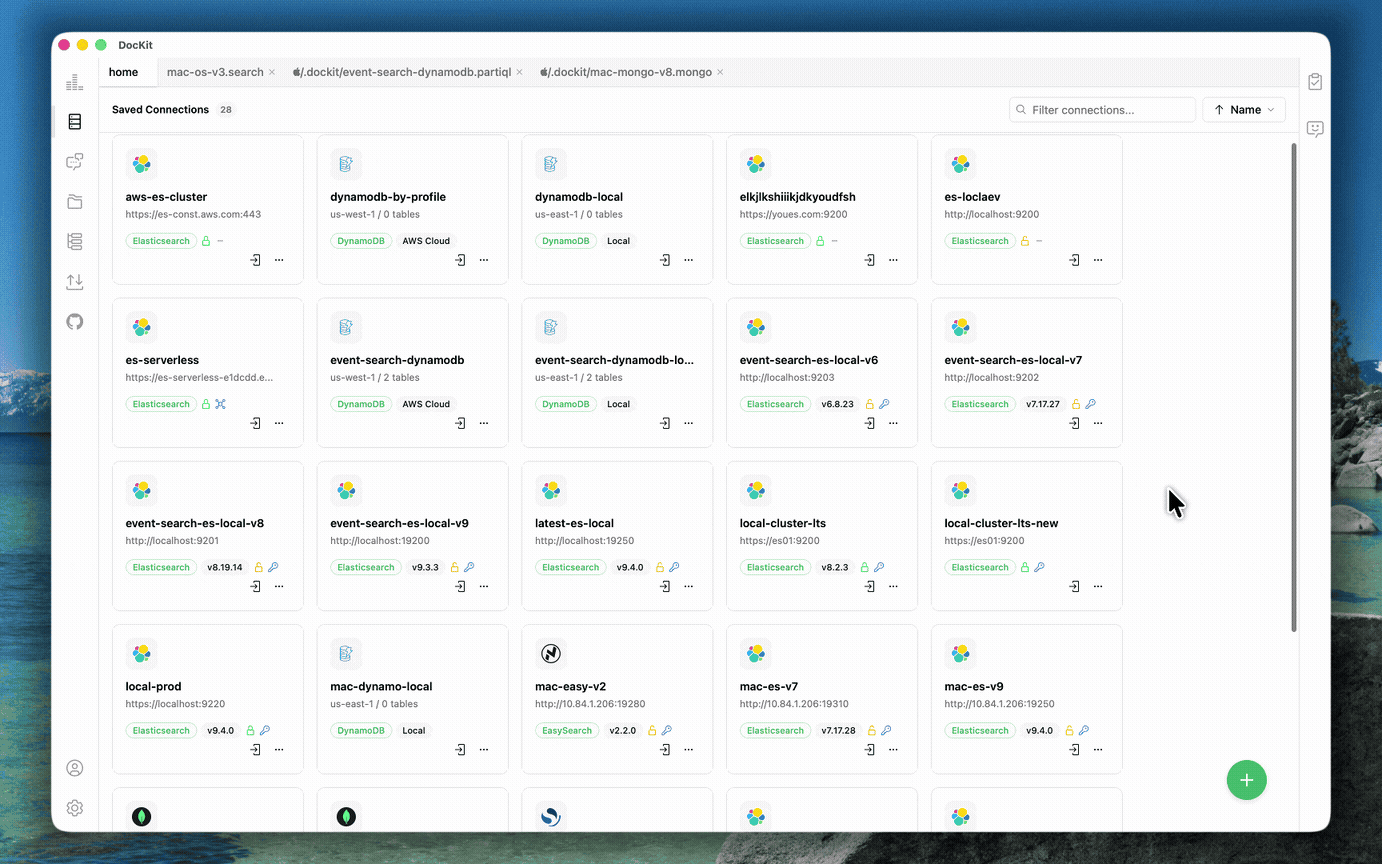Connect to local-cluster-lts via enter icon
1382x864 pixels.
870,586
